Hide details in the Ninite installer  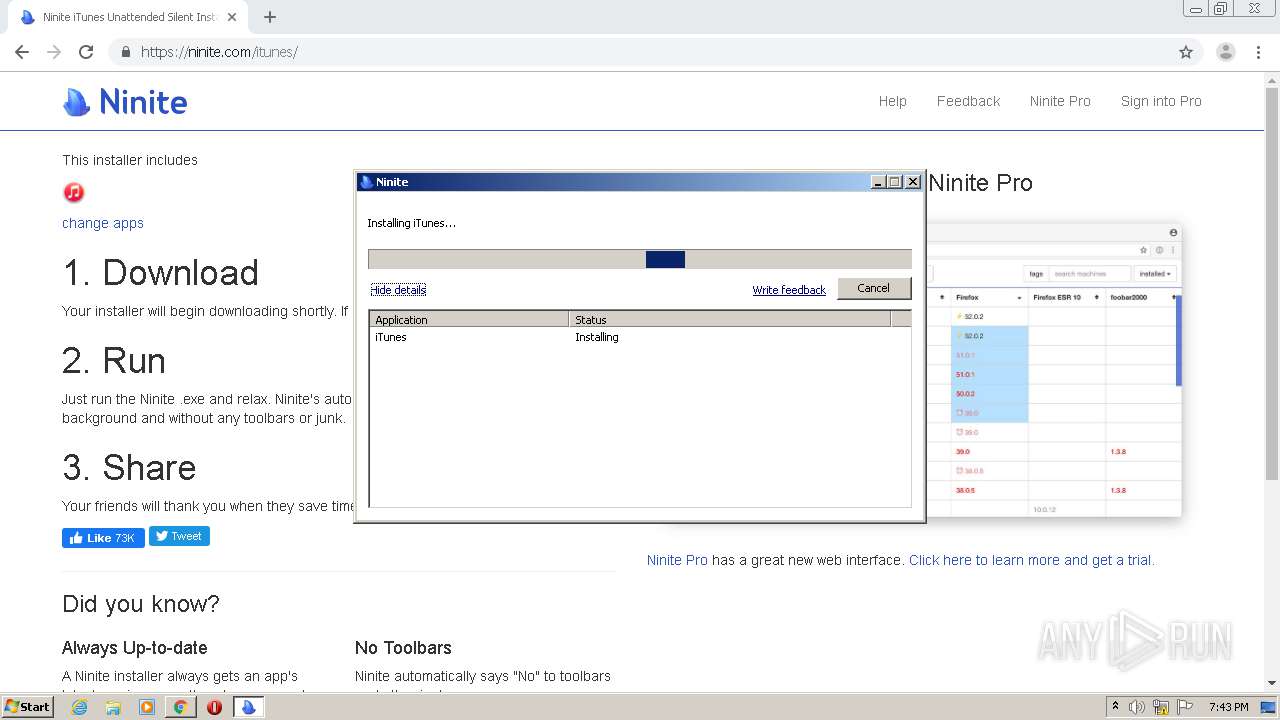tap(398, 290)
